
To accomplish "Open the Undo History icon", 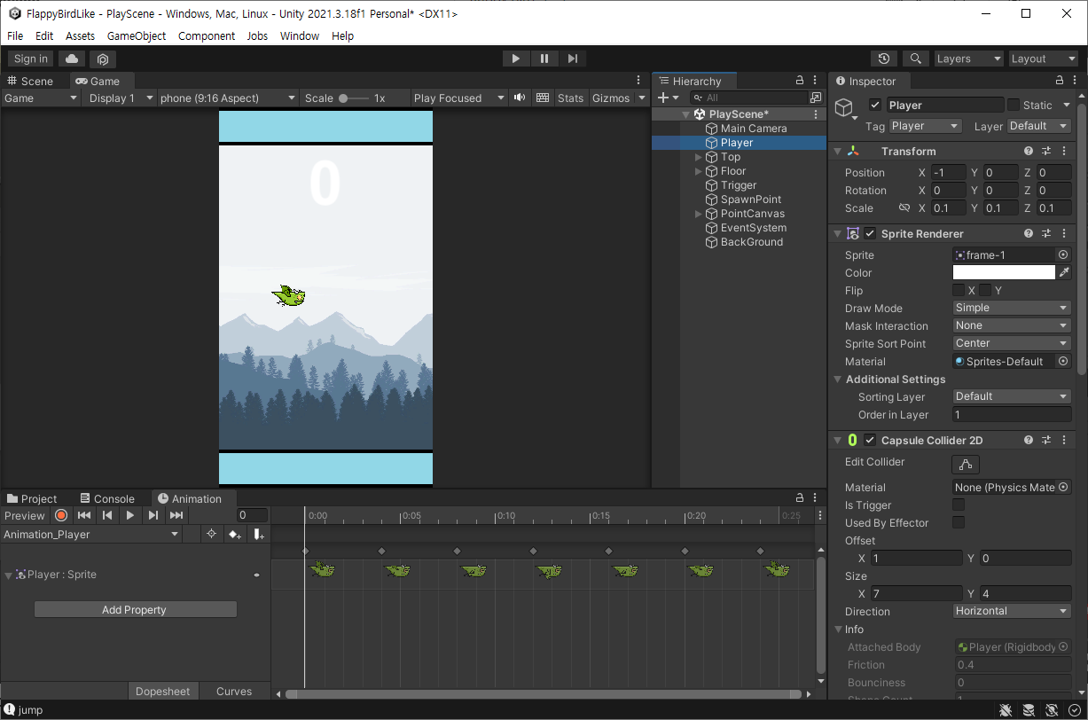I will tap(883, 59).
